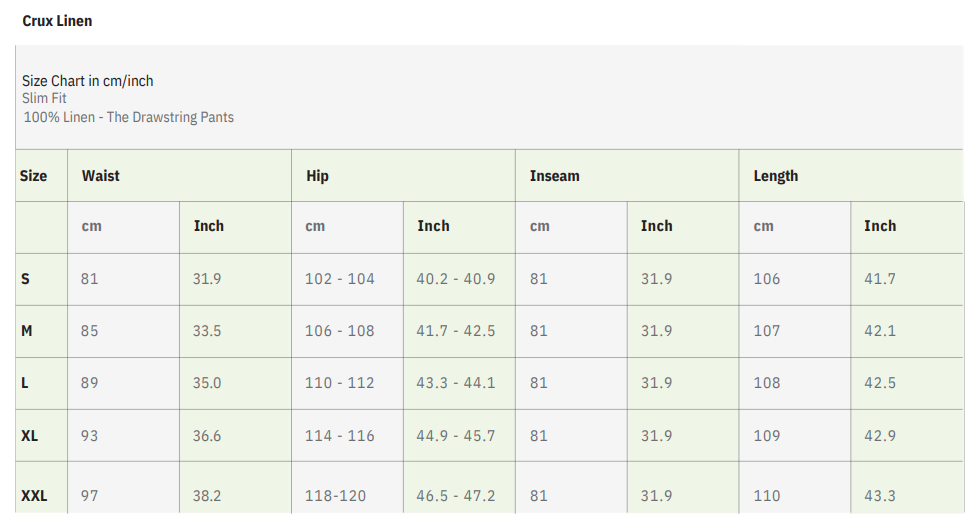Click the Inseam column header
This screenshot has height=528, width=980.
pos(555,176)
